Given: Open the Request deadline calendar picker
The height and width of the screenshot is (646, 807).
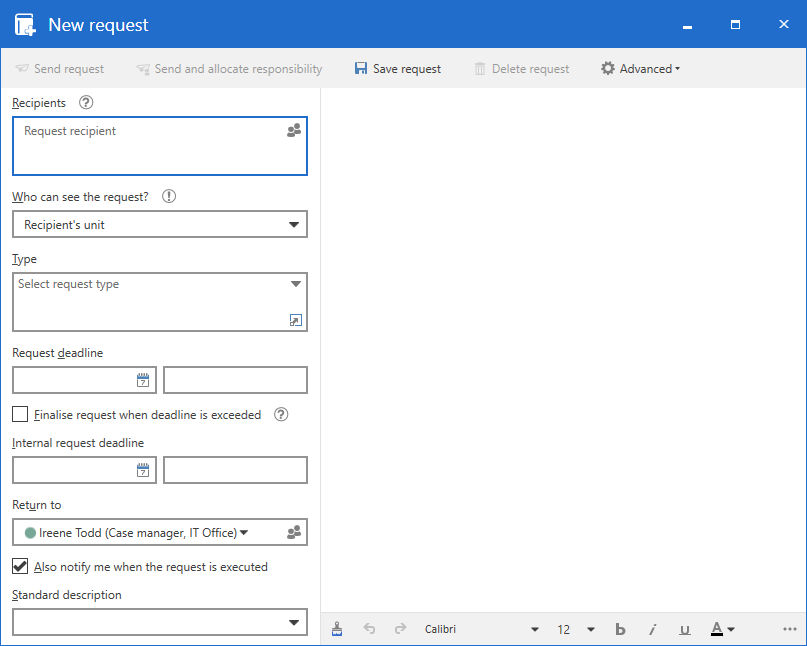Looking at the screenshot, I should tap(143, 380).
